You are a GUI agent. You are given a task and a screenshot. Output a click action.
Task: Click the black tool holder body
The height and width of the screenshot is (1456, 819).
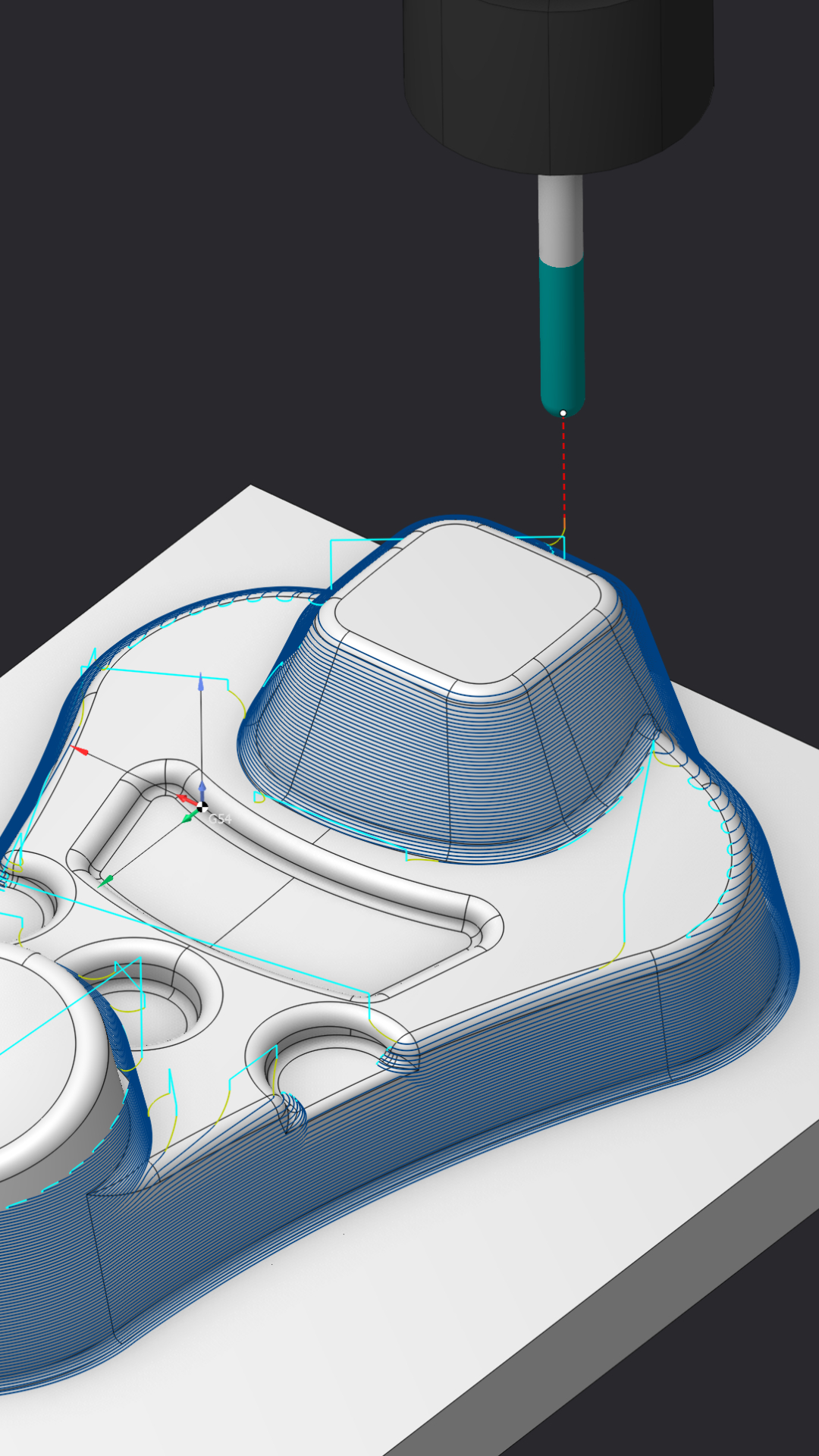click(557, 76)
